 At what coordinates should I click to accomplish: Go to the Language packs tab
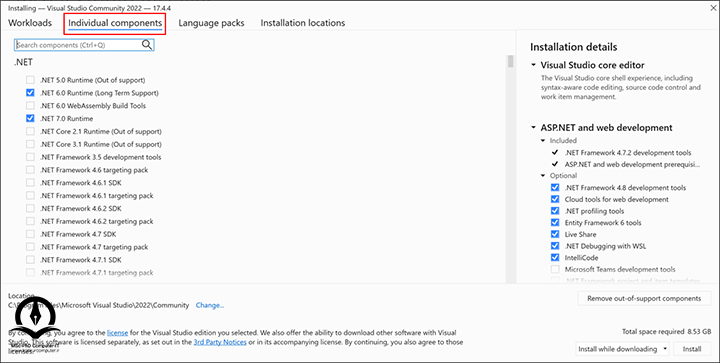coord(211,23)
